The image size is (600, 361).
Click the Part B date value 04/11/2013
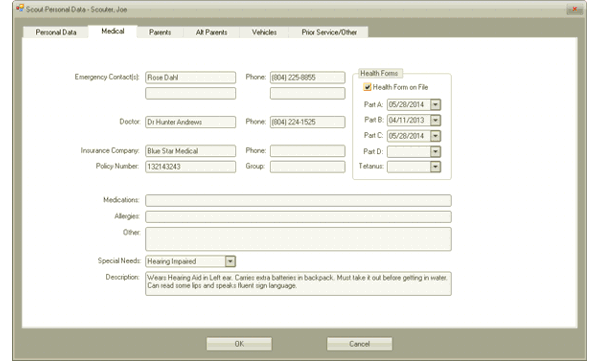pyautogui.click(x=406, y=120)
